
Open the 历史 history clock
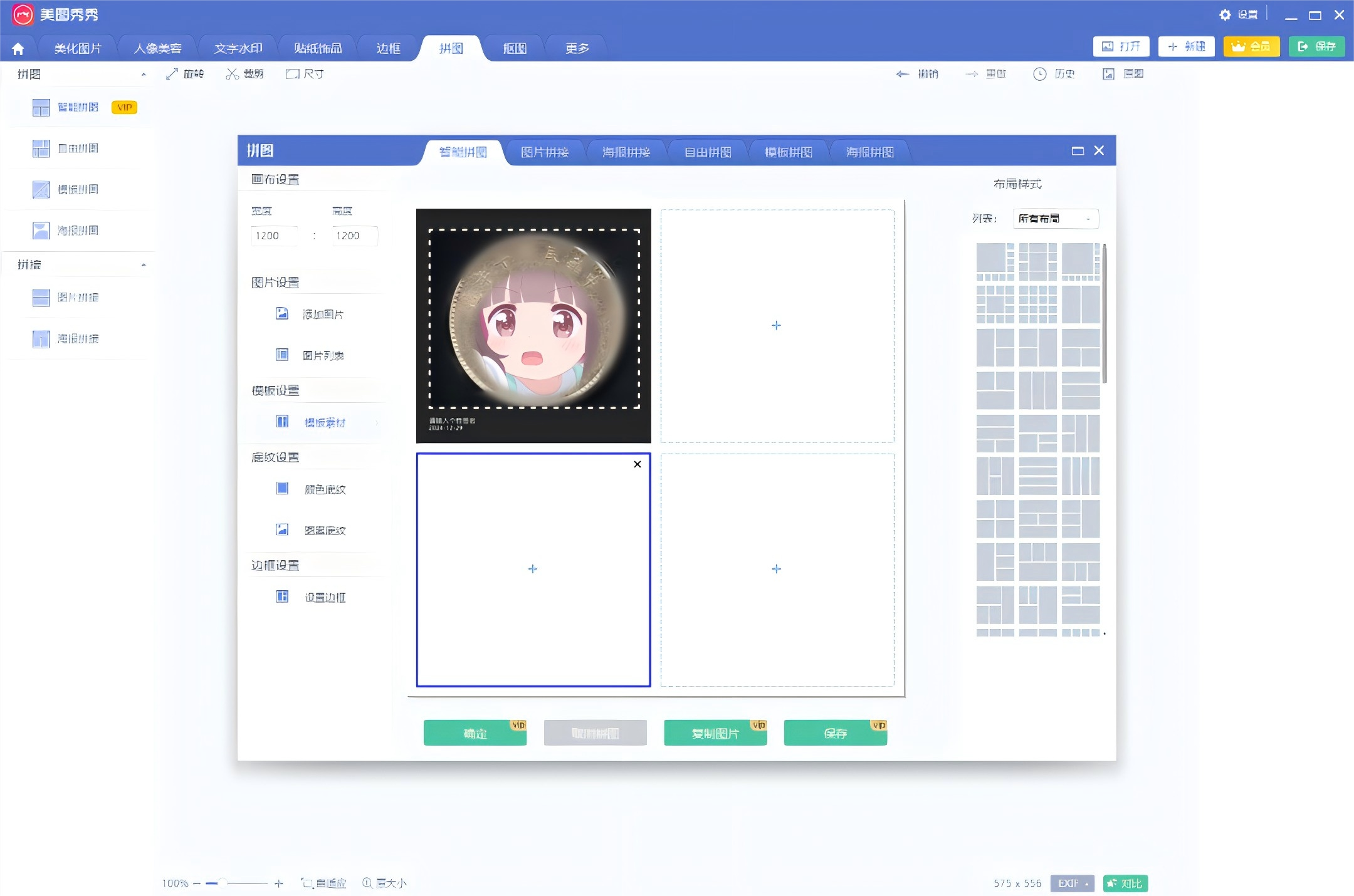pos(1054,74)
